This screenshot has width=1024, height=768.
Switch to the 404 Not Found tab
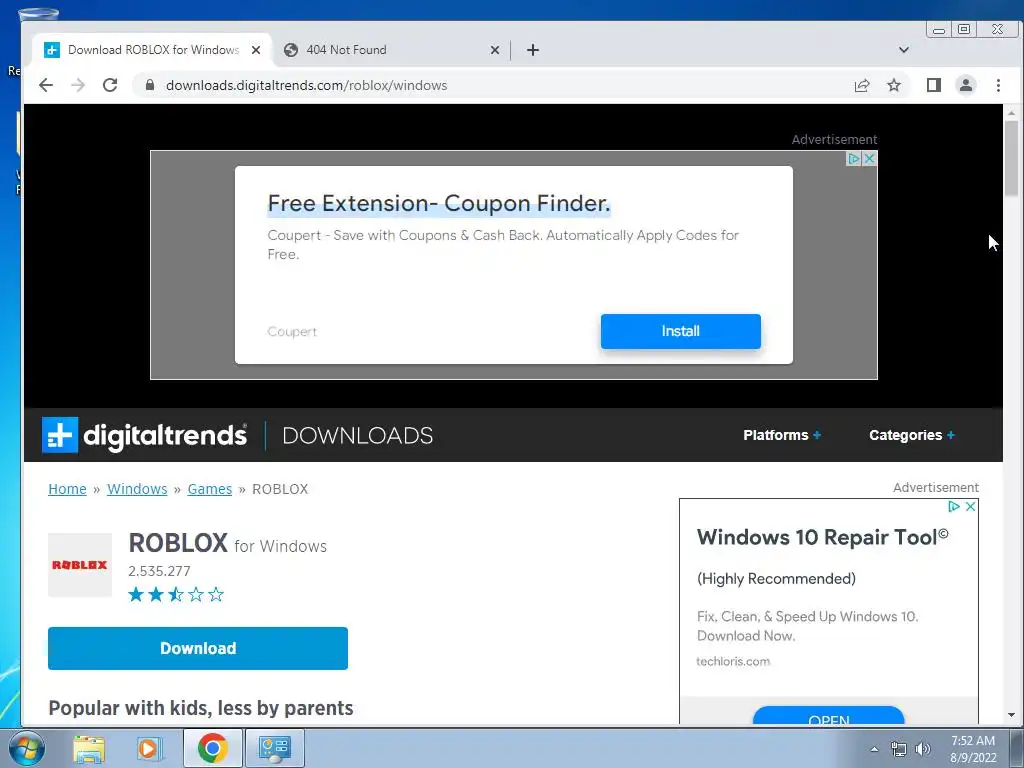pyautogui.click(x=391, y=50)
